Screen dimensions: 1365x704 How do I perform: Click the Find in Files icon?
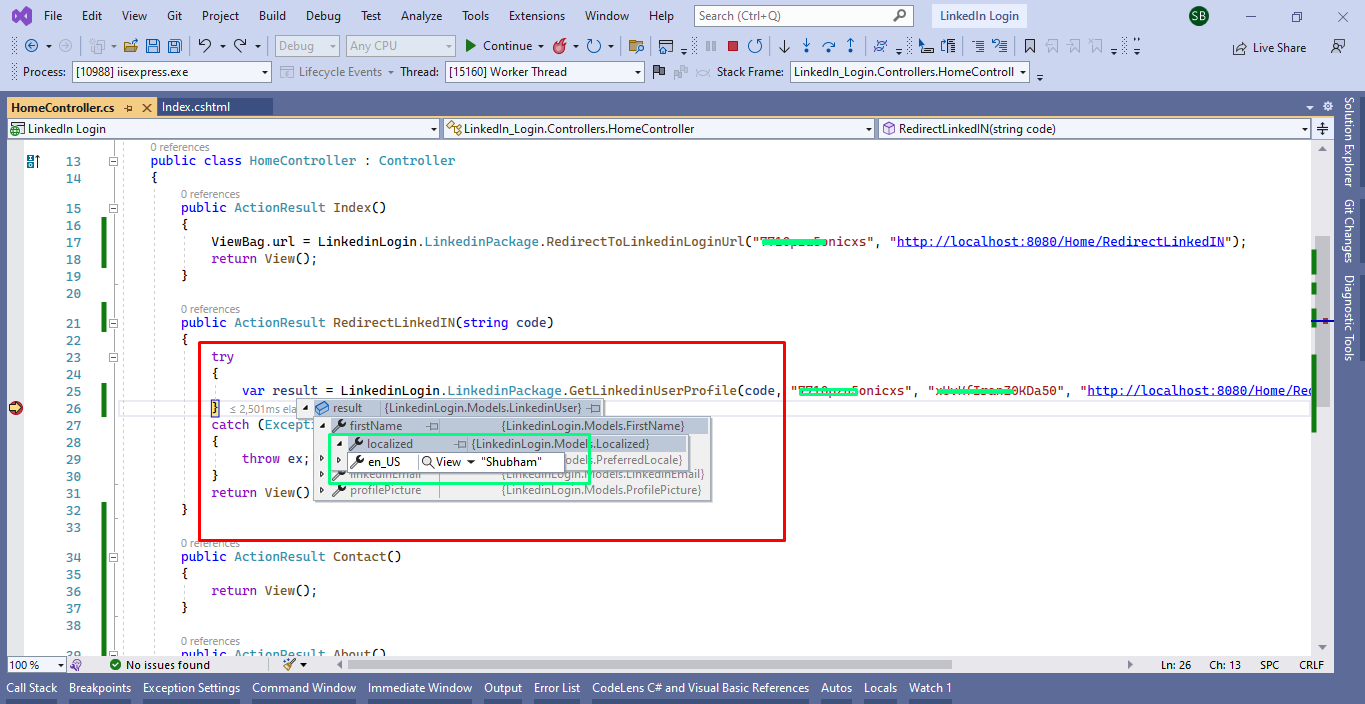[x=635, y=46]
